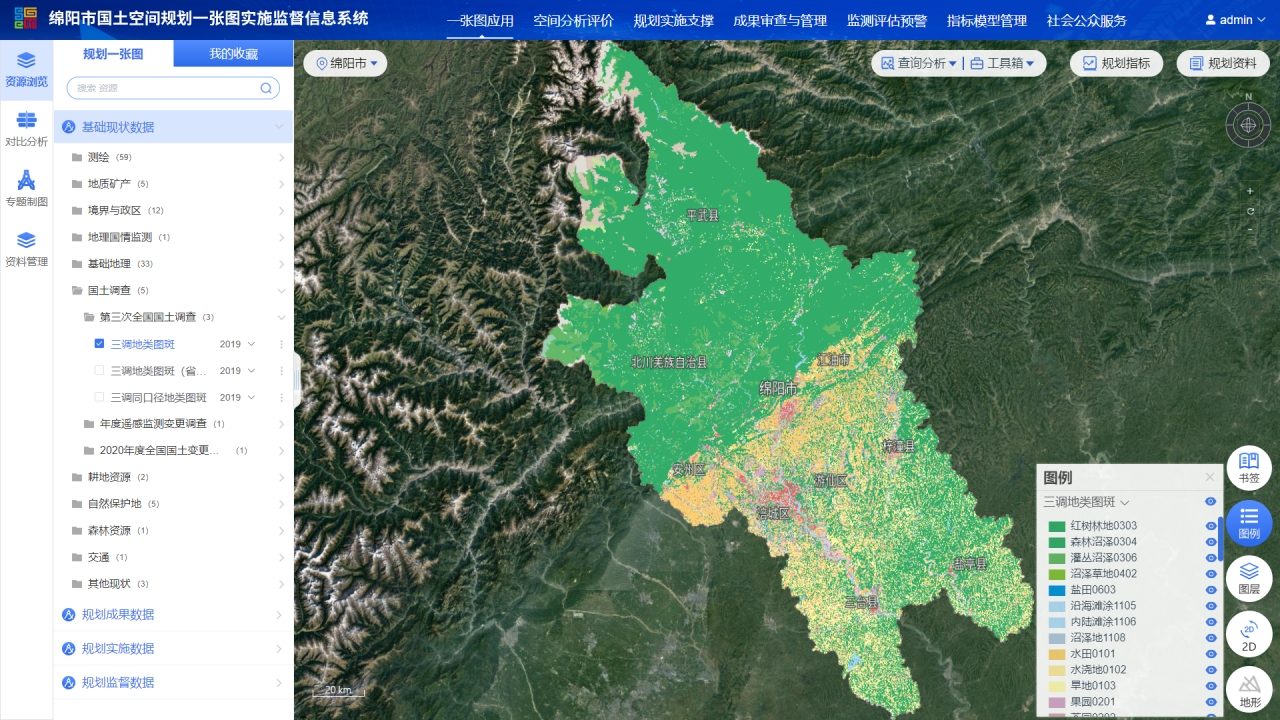This screenshot has height=720, width=1280.
Task: Click the 水田0101 legend color swatch
Action: coord(1055,654)
